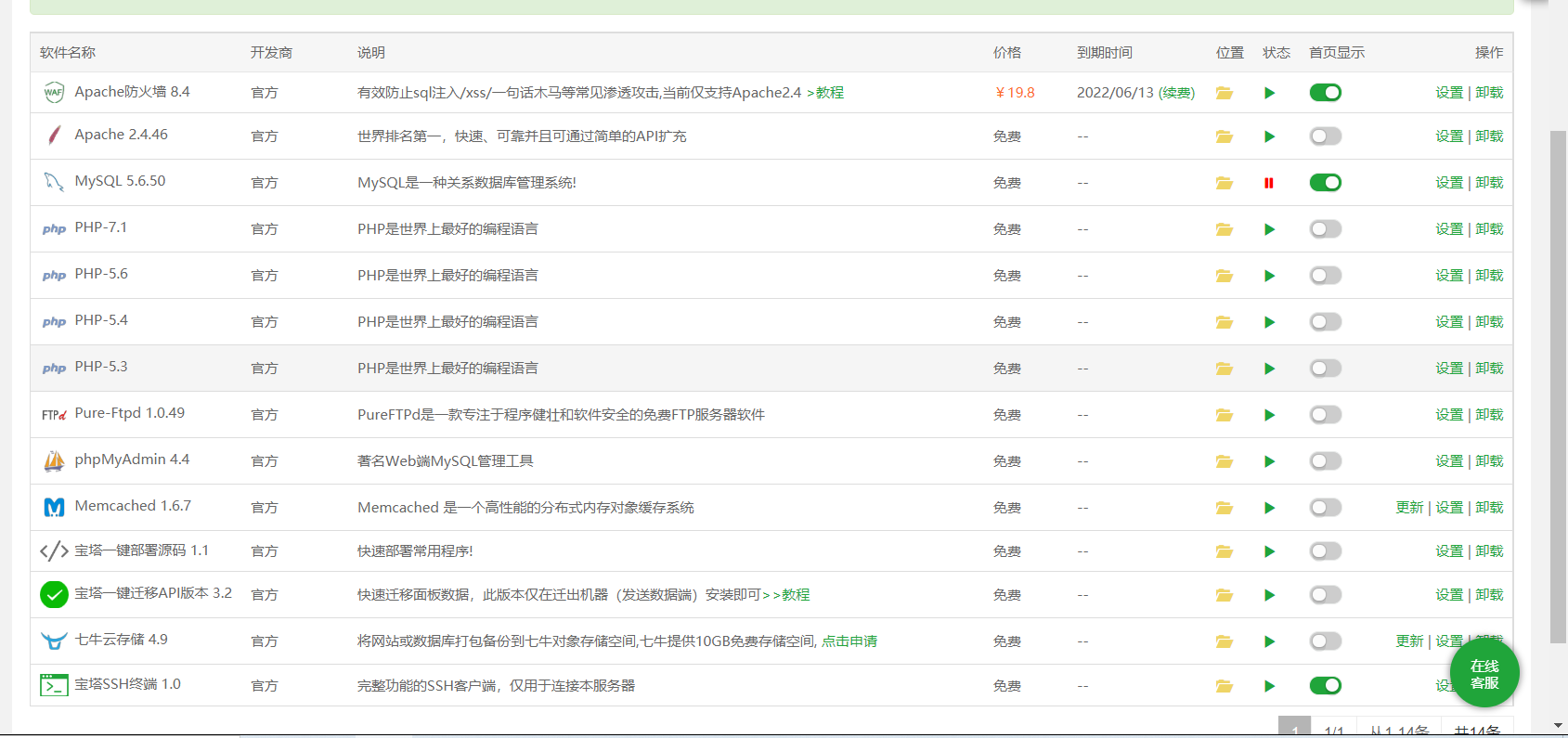This screenshot has height=738, width=1568.
Task: Click running status icon for Apache 2.4.46
Action: coord(1269,136)
